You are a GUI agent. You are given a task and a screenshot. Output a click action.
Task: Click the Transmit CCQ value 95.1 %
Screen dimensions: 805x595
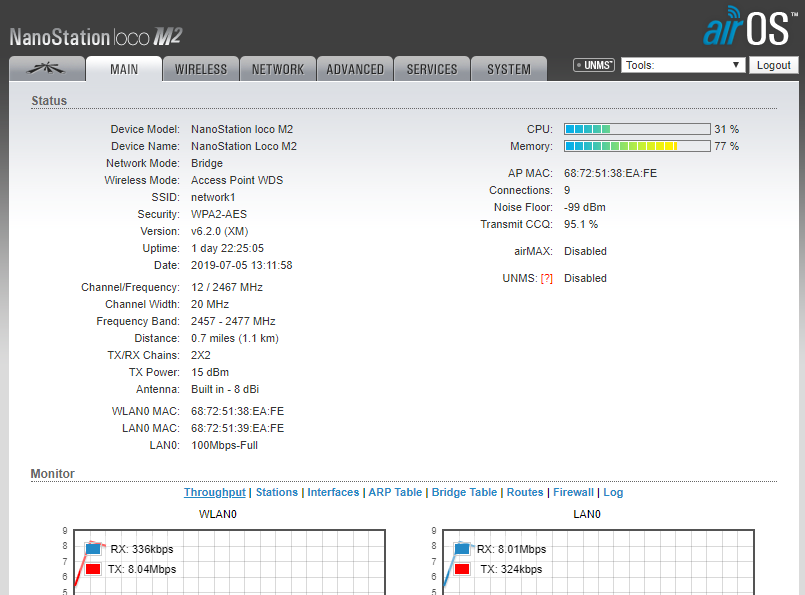(x=581, y=224)
